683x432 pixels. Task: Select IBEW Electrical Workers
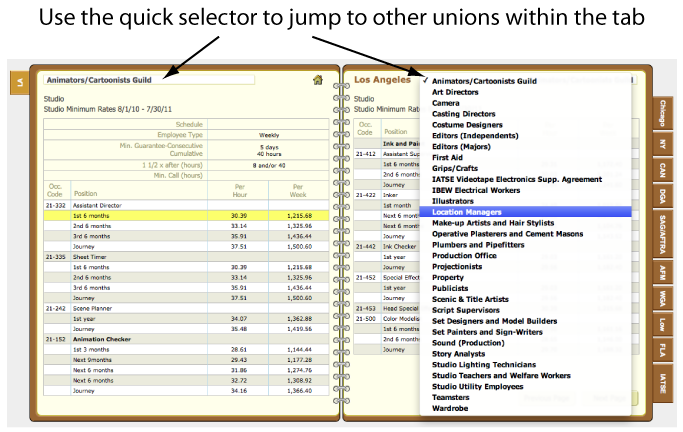coord(476,190)
